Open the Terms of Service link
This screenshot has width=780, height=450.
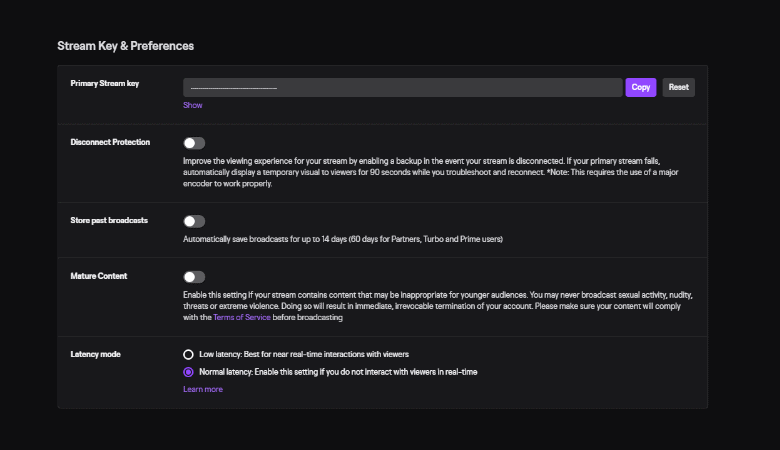click(242, 317)
